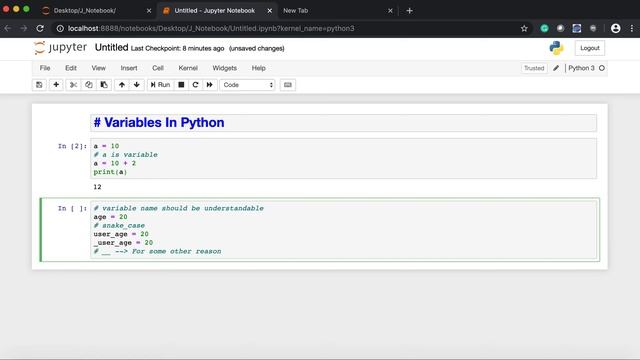This screenshot has height=360, width=640.
Task: Go back with the browser back arrow
Action: [x=8, y=28]
